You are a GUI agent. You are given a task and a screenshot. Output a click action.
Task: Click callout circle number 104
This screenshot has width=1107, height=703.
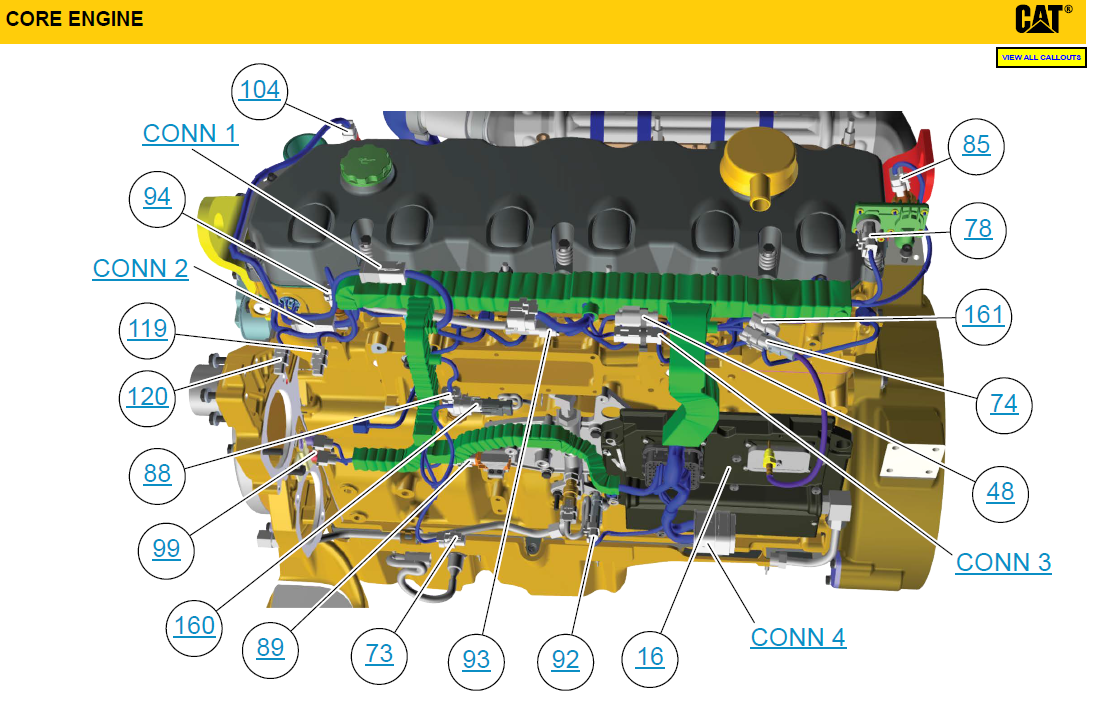coord(260,90)
